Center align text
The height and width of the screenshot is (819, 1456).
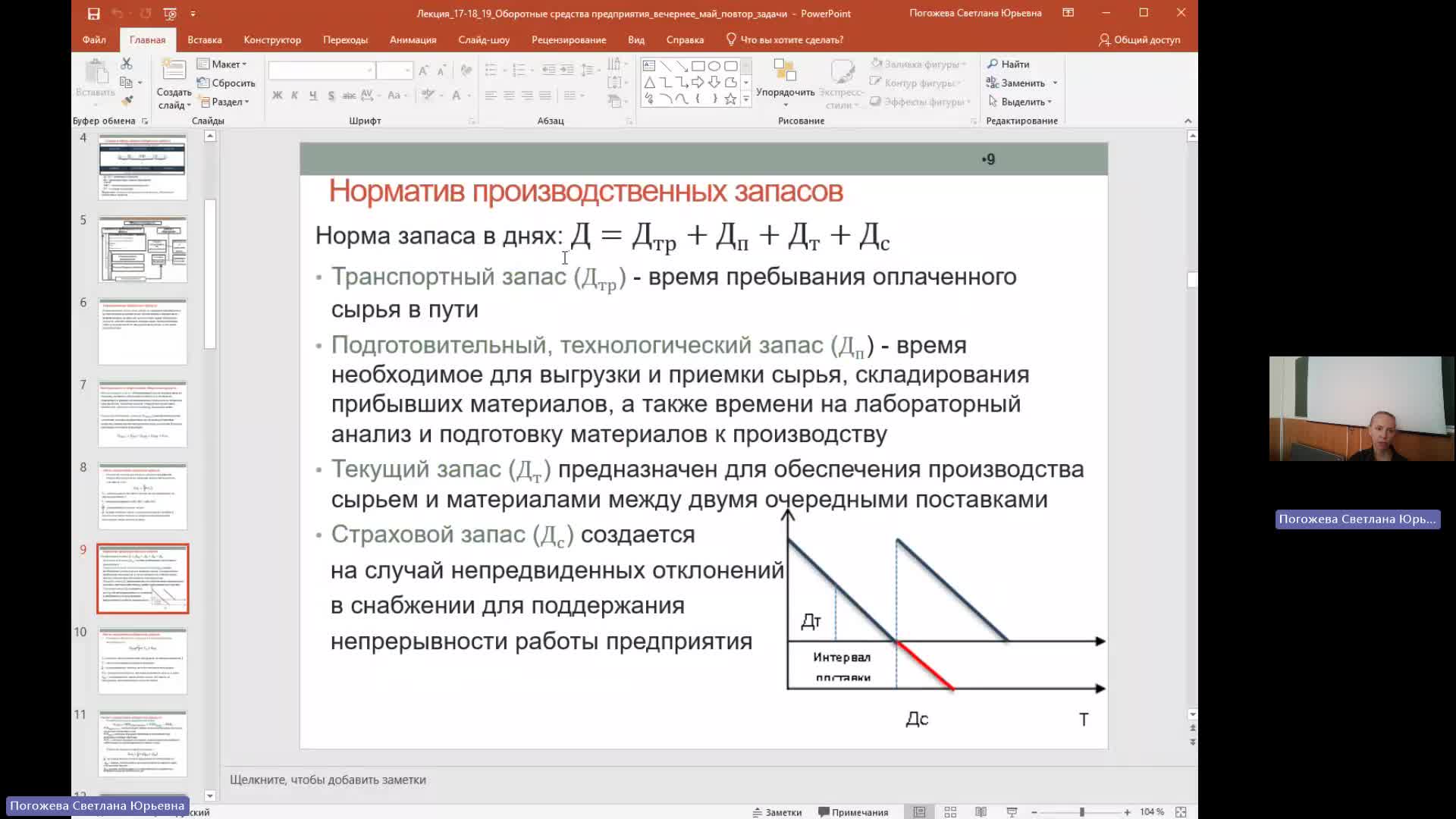coord(509,96)
